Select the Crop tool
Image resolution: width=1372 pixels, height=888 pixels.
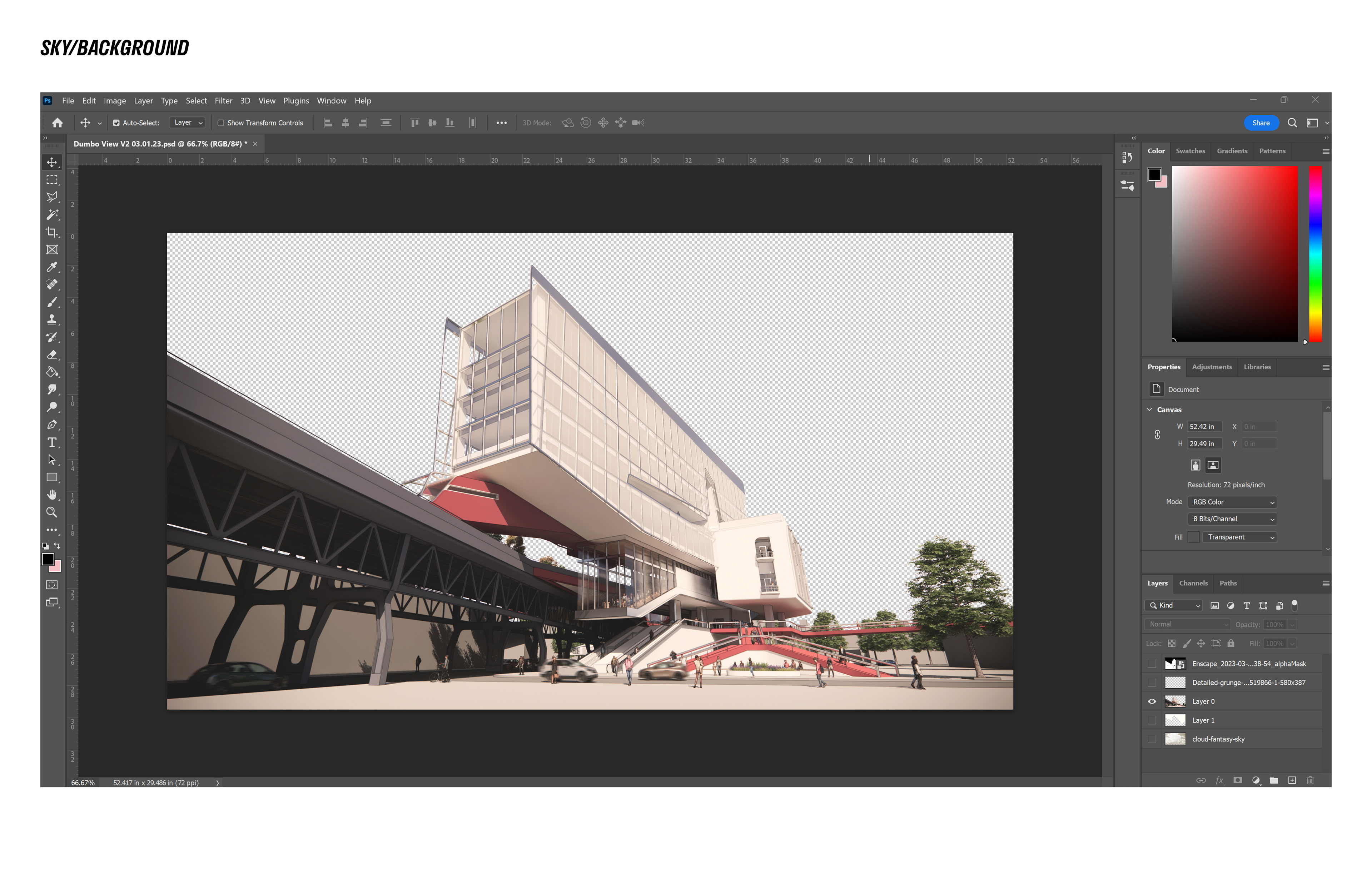pyautogui.click(x=52, y=232)
